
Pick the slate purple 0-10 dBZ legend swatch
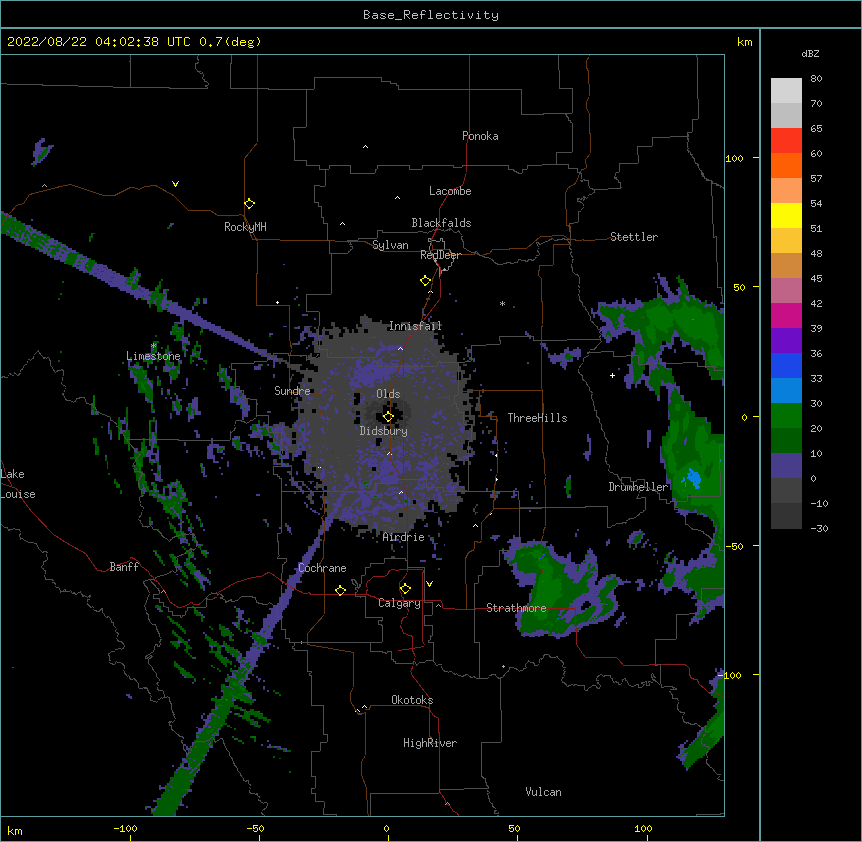coord(786,466)
